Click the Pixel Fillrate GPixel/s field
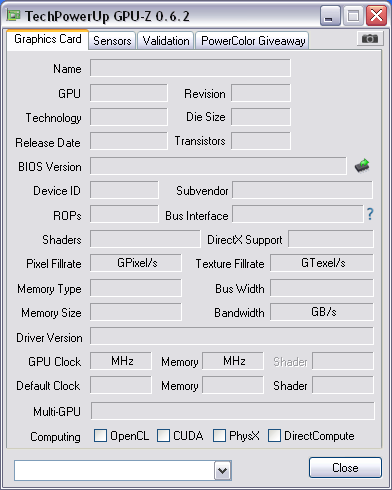392x490 pixels. click(x=136, y=263)
